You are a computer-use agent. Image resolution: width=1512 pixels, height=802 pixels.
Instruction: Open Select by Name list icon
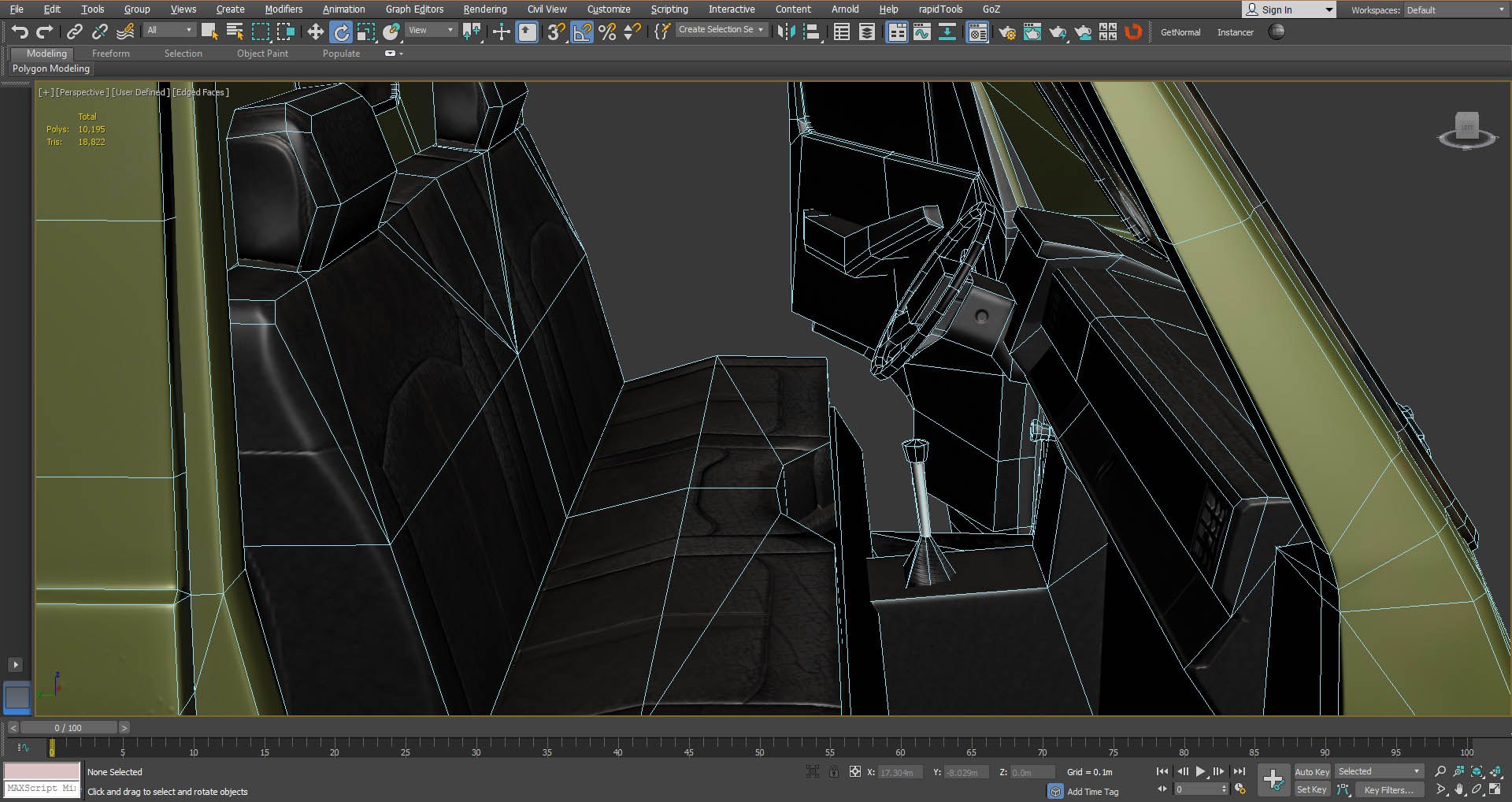[235, 32]
